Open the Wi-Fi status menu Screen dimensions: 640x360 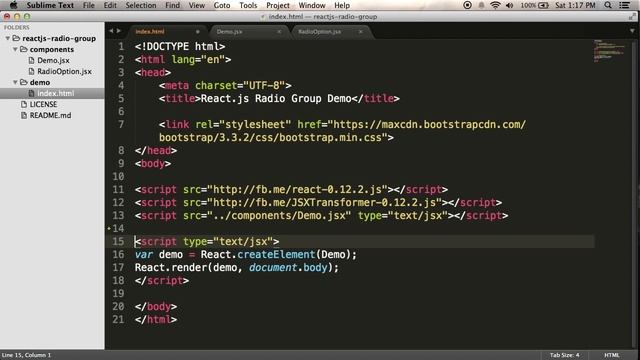tap(495, 5)
